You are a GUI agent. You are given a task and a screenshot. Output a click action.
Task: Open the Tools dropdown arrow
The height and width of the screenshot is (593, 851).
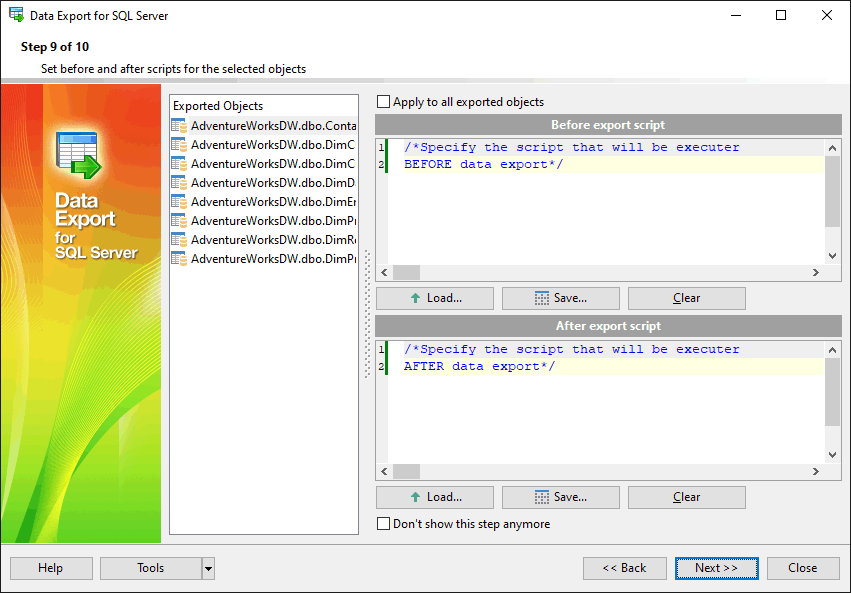(208, 568)
